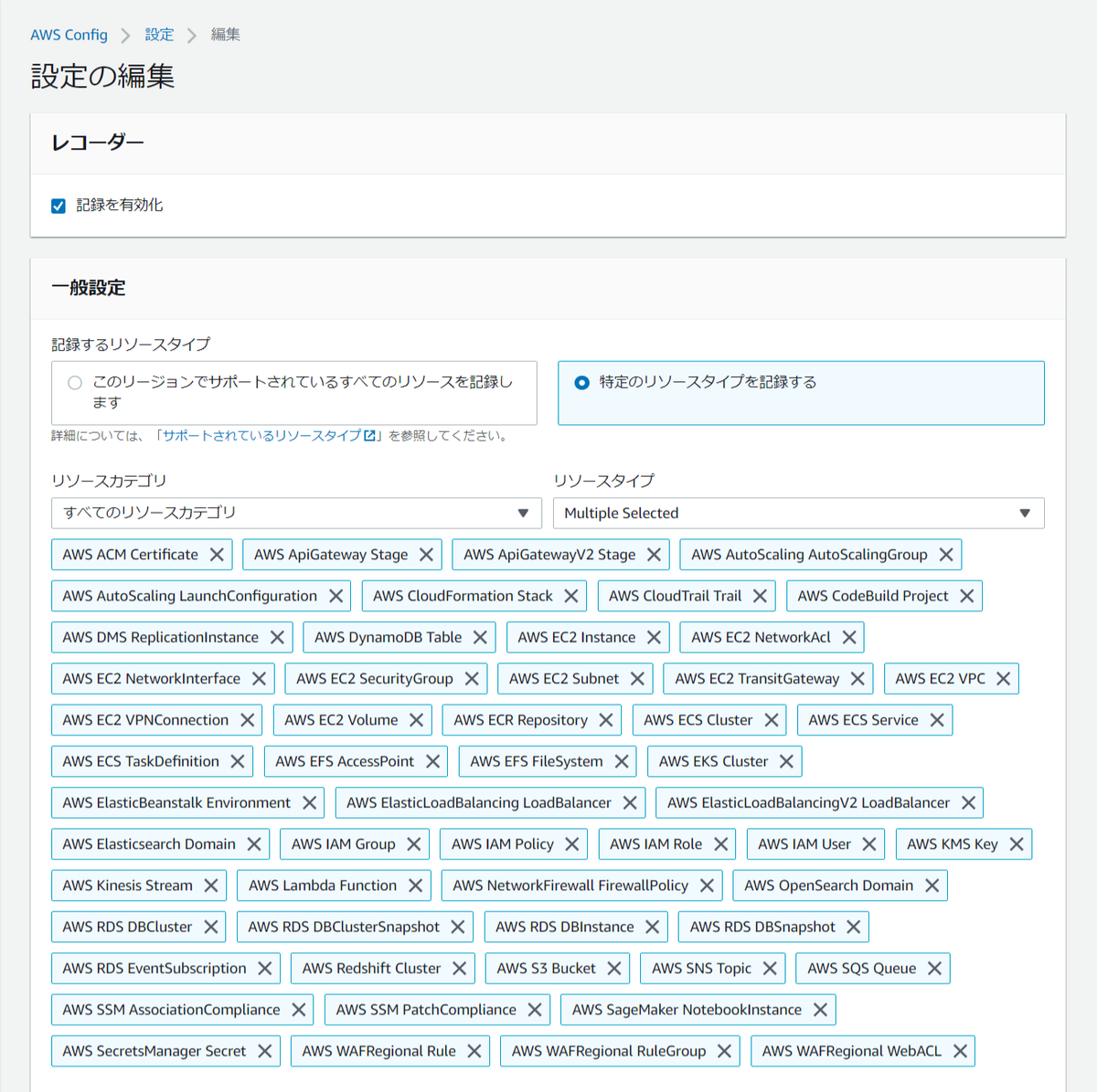Remove AWS ElasticLoadBalancingV2 LoadBalancer tag

tap(968, 802)
